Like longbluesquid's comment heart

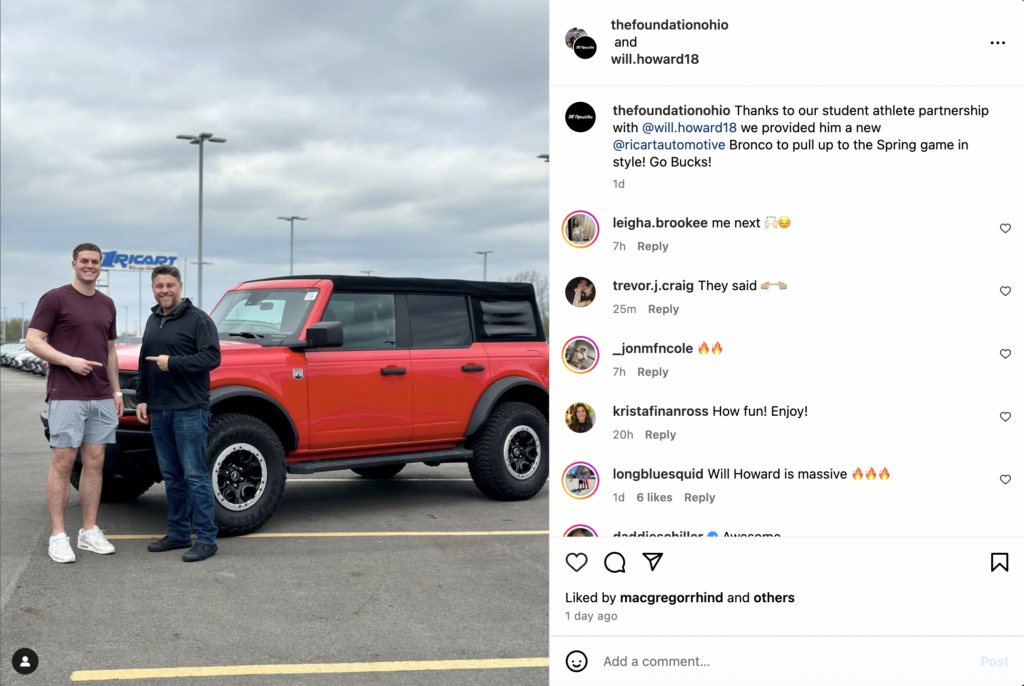pos(1005,479)
